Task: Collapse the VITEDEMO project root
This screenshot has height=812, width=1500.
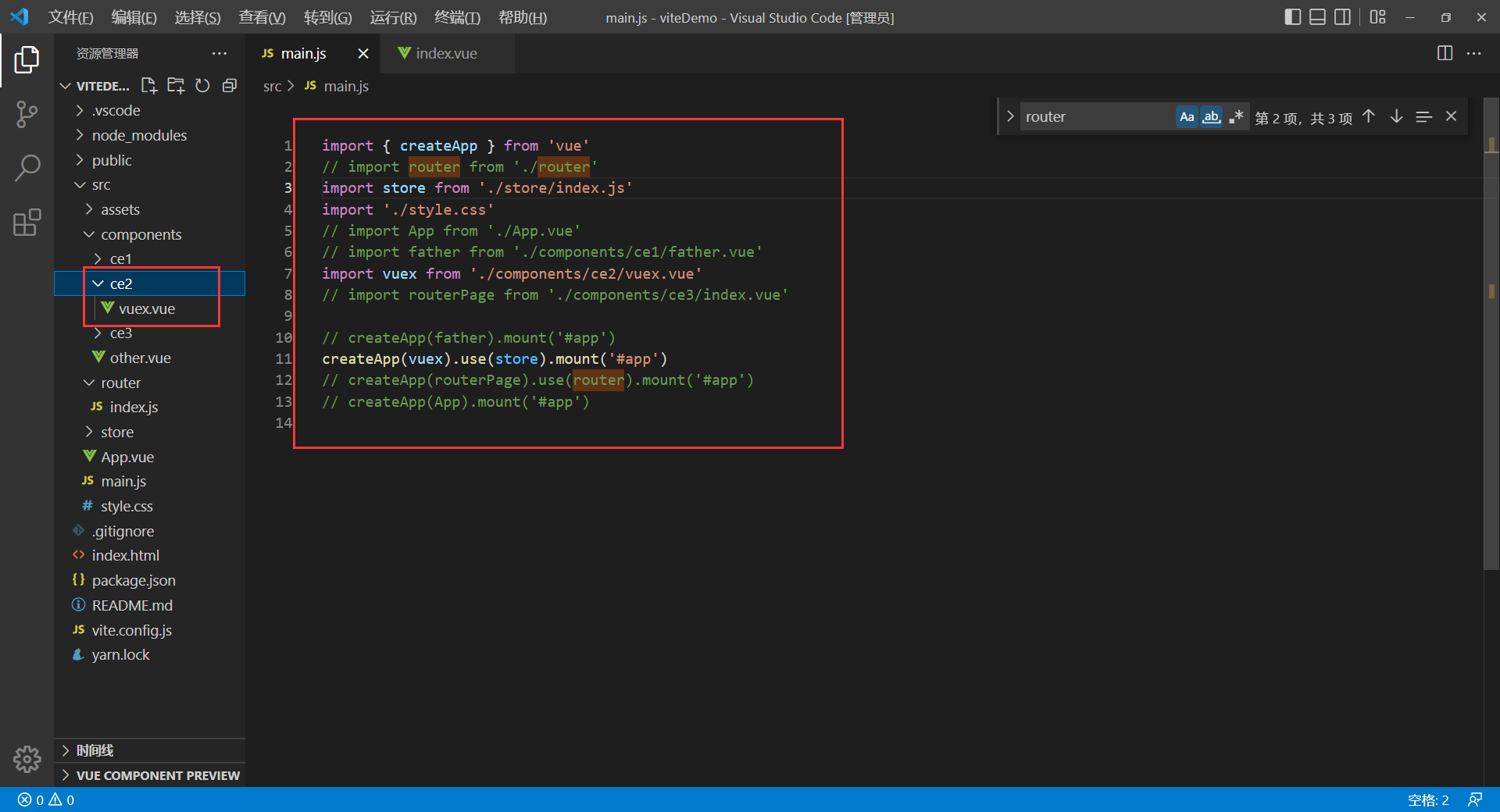Action: point(95,86)
